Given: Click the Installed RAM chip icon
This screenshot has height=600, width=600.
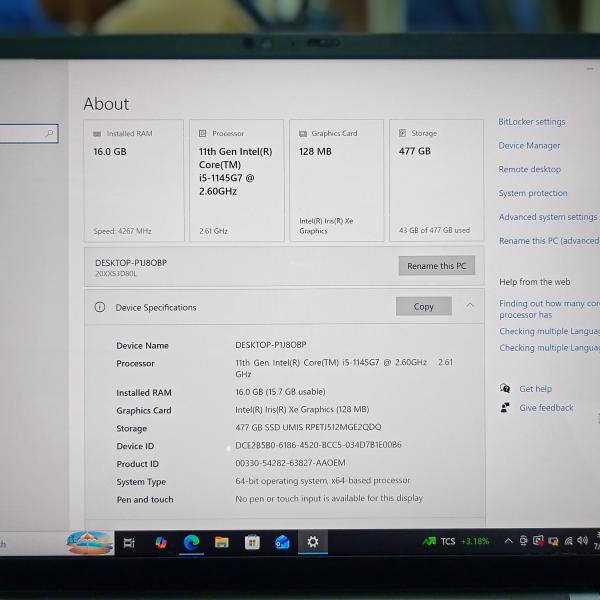Looking at the screenshot, I should click(x=97, y=134).
